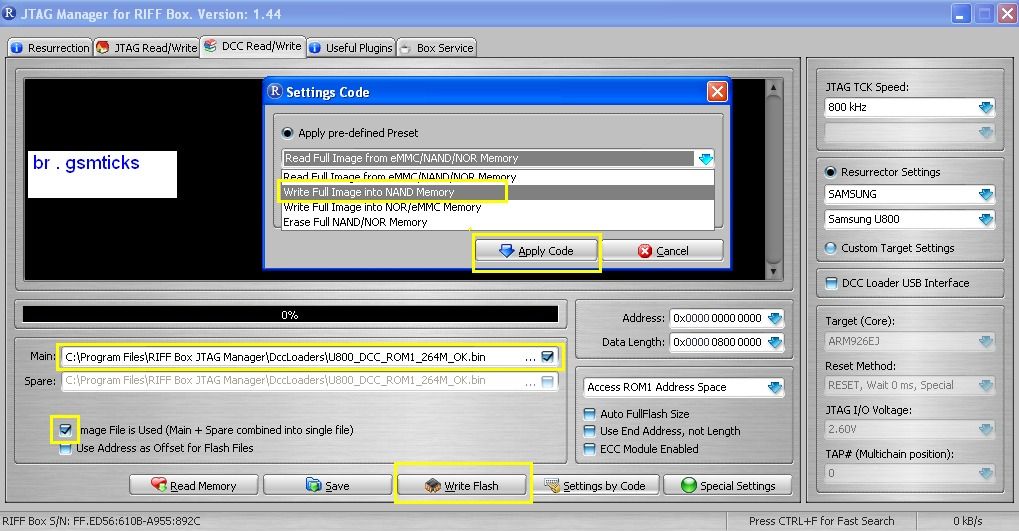1019x531 pixels.
Task: Toggle Image File is Used checkbox
Action: tap(65, 430)
